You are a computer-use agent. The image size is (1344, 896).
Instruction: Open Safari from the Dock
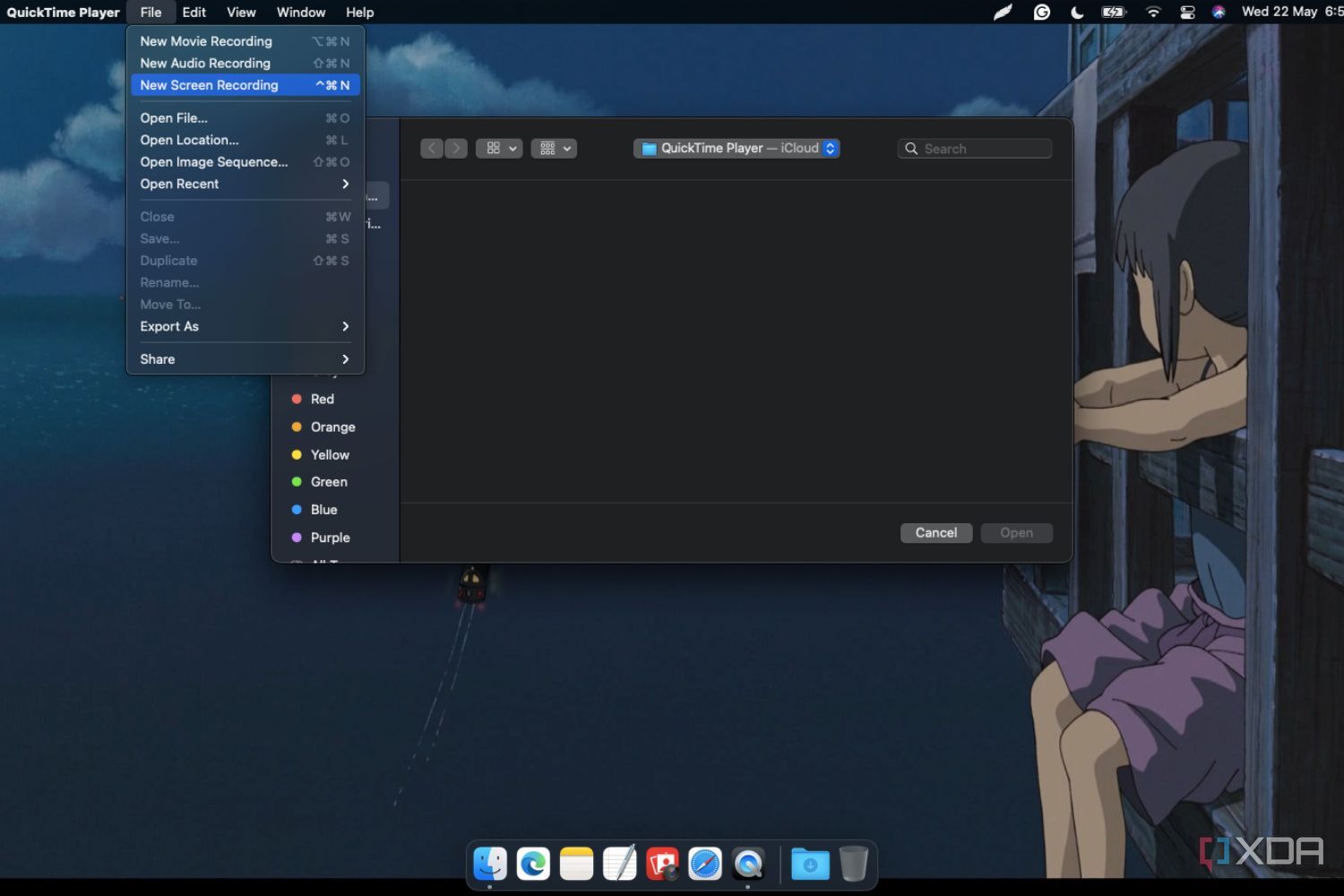tap(705, 864)
